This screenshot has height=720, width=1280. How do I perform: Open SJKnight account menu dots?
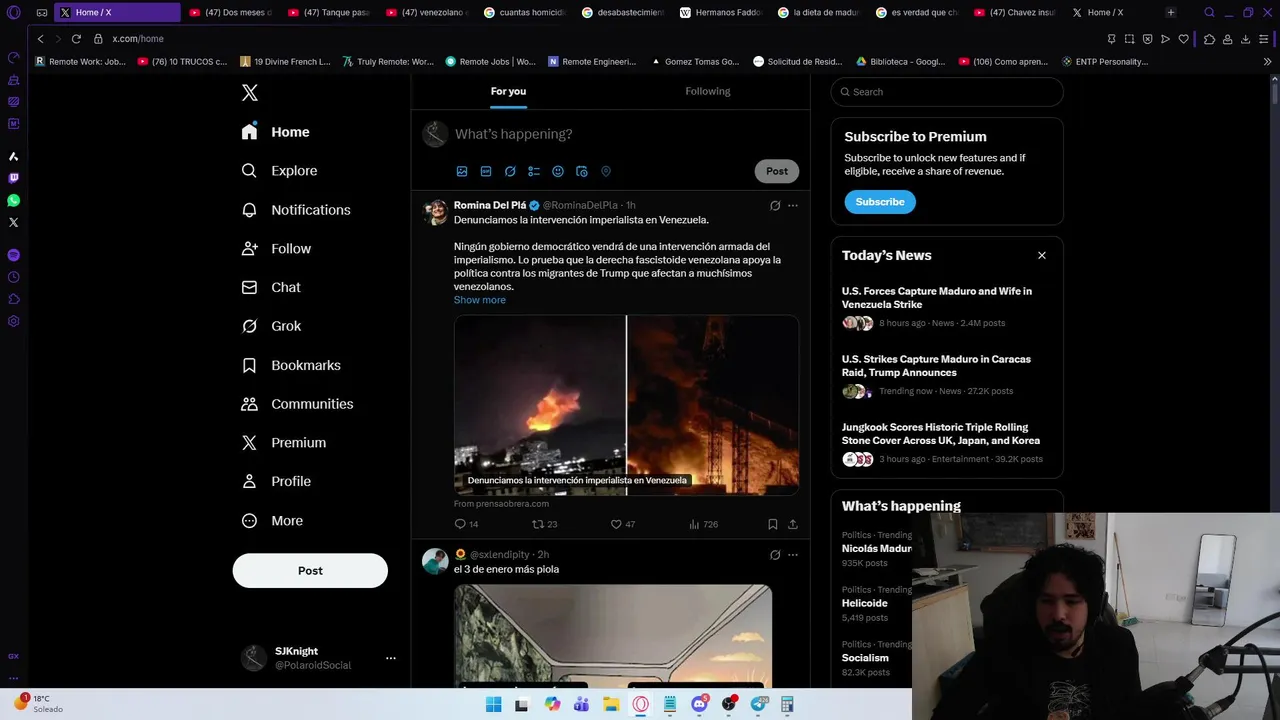coord(391,658)
